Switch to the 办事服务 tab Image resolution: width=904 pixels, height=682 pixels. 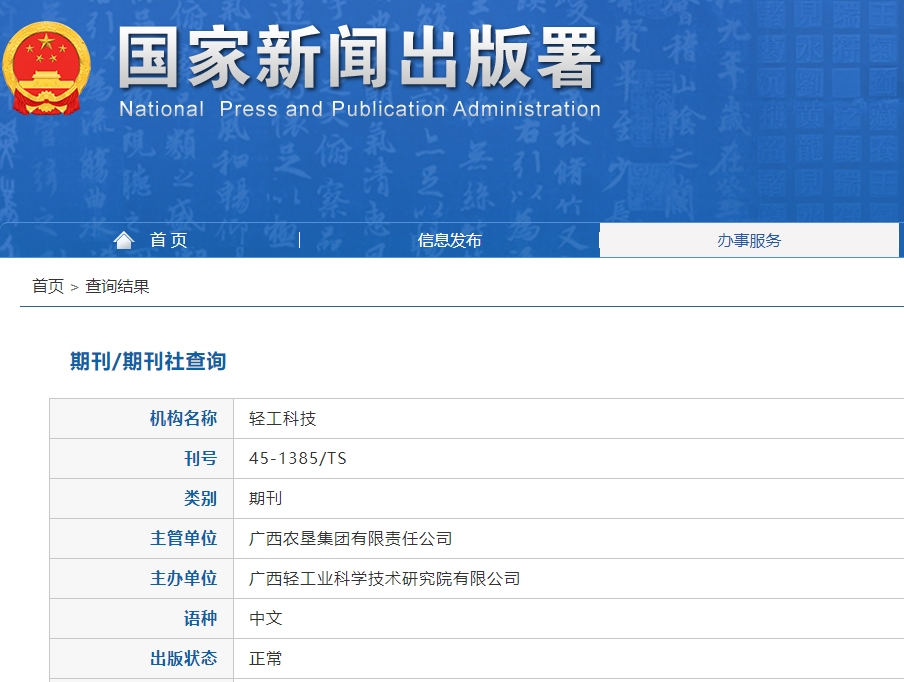pyautogui.click(x=749, y=240)
